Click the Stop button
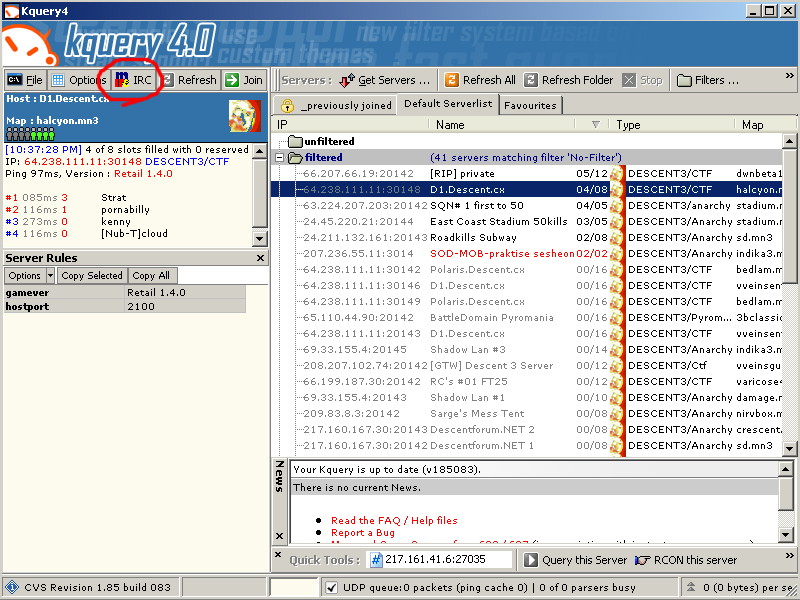This screenshot has width=800, height=600. (643, 80)
